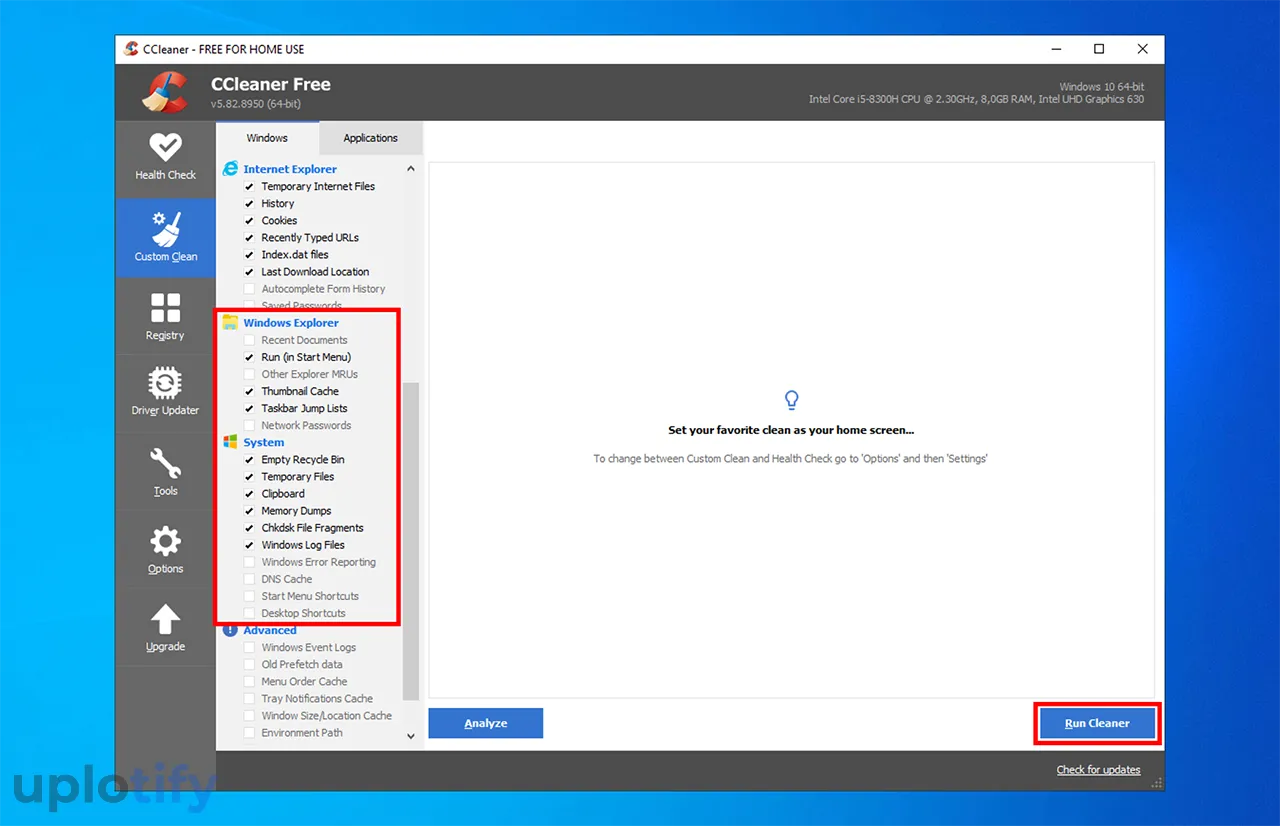Image resolution: width=1280 pixels, height=826 pixels.
Task: Toggle Recently Typed URLs checkbox
Action: [x=250, y=238]
